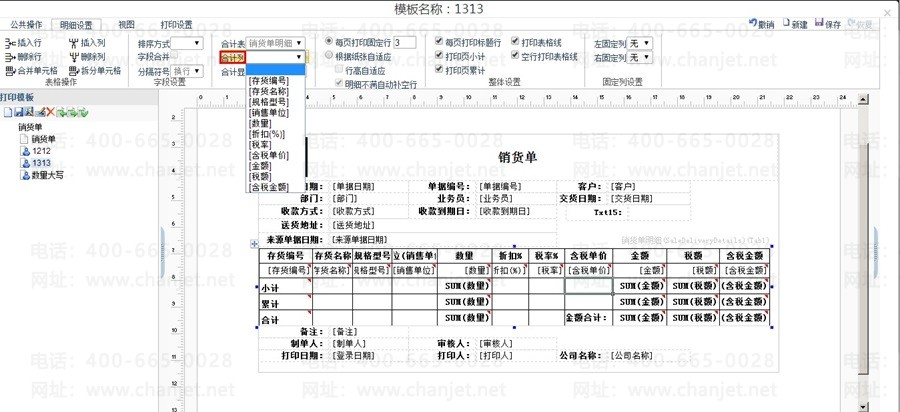900x412 pixels.
Task: Click the 新建 new page icon
Action: [x=786, y=23]
